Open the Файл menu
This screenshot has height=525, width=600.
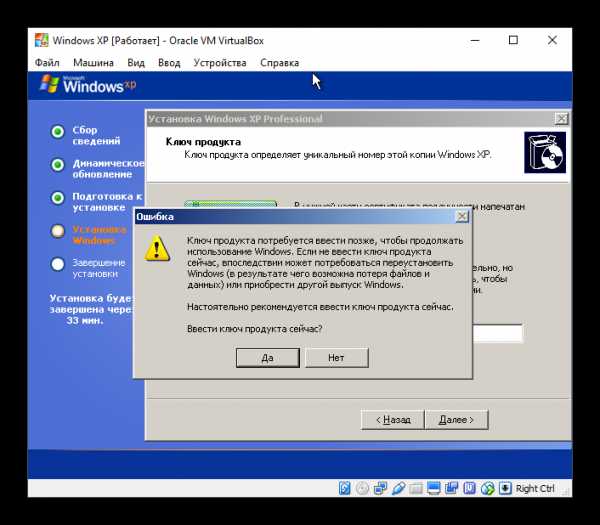(x=47, y=62)
